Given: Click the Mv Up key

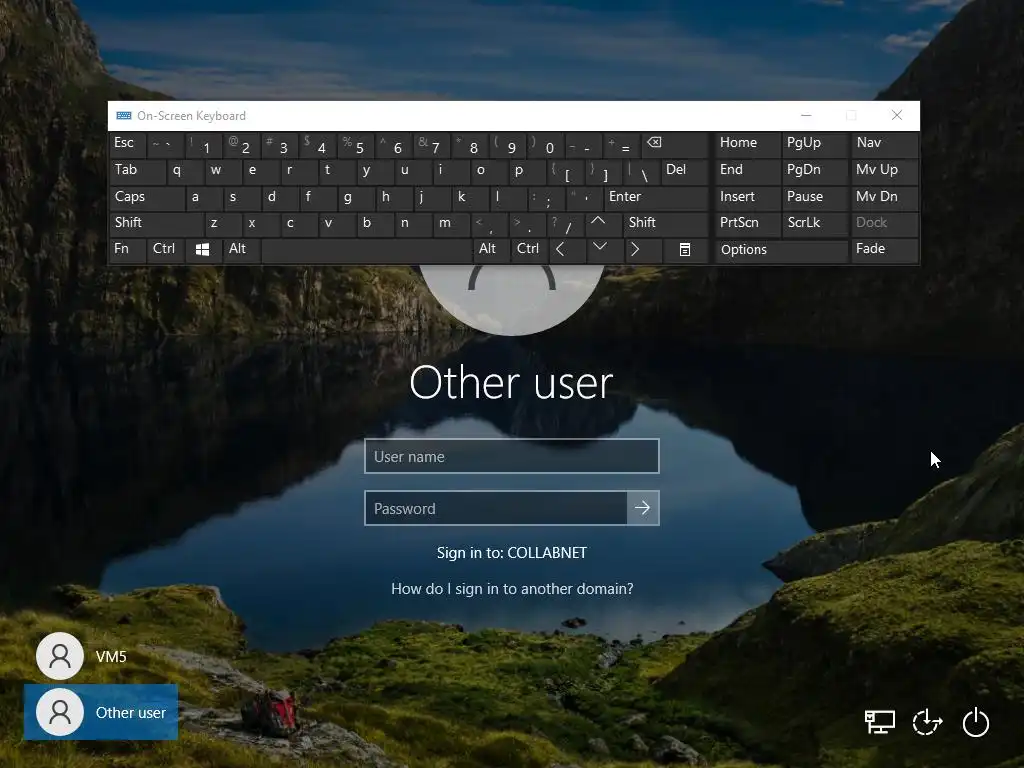Looking at the screenshot, I should point(885,171).
